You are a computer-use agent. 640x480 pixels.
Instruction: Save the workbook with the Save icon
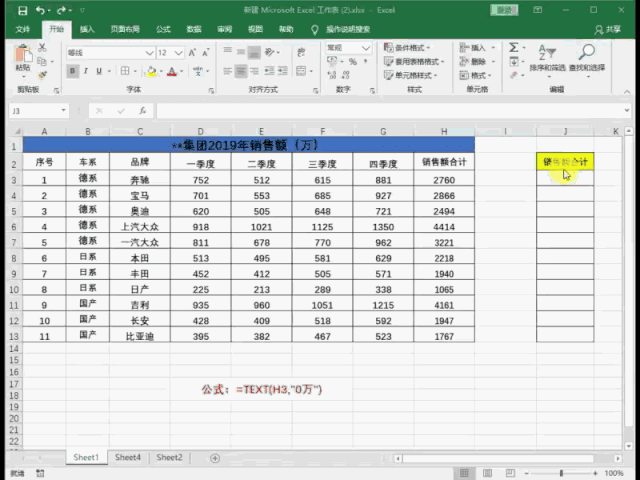point(22,10)
